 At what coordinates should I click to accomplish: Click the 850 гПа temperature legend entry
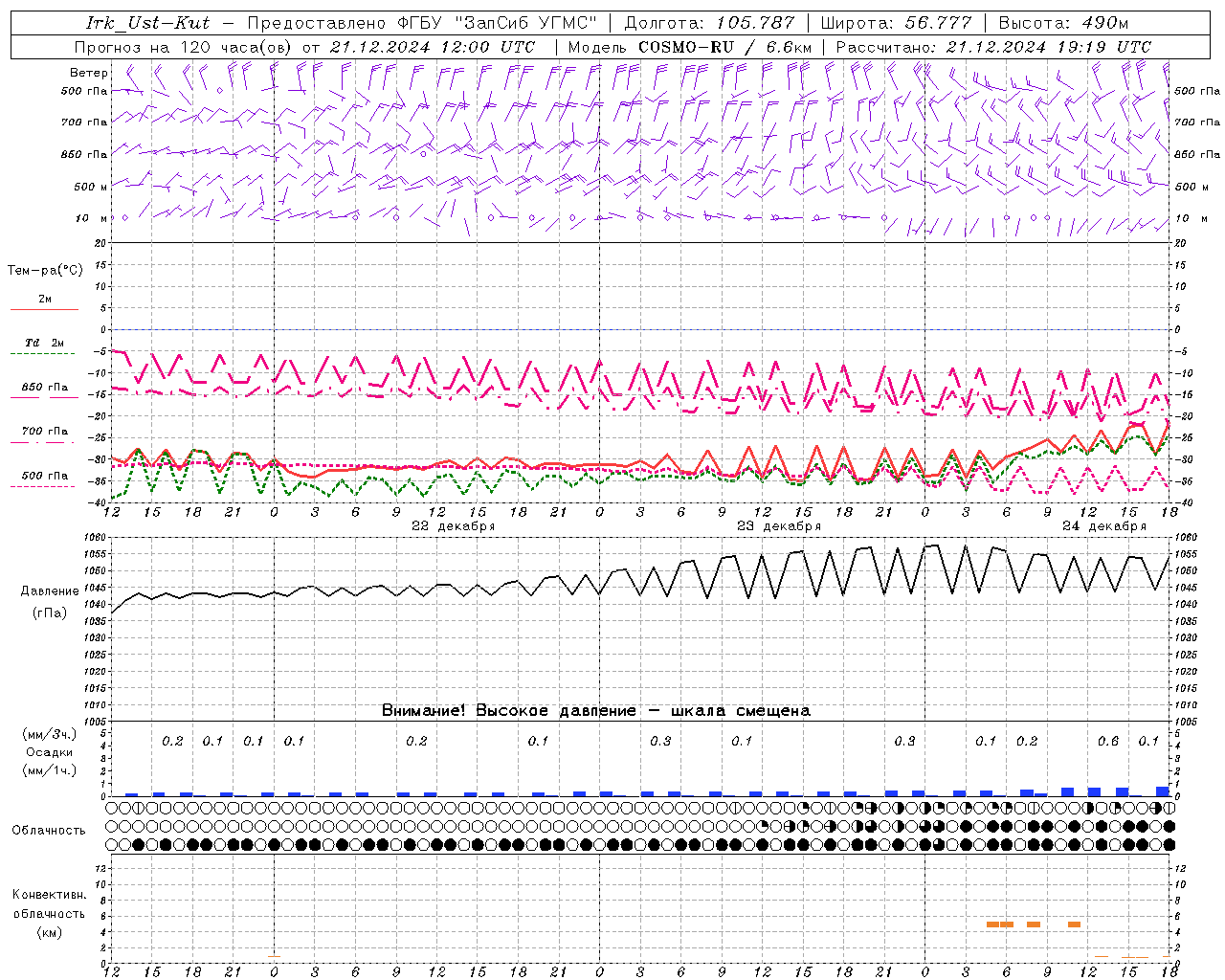(x=45, y=388)
